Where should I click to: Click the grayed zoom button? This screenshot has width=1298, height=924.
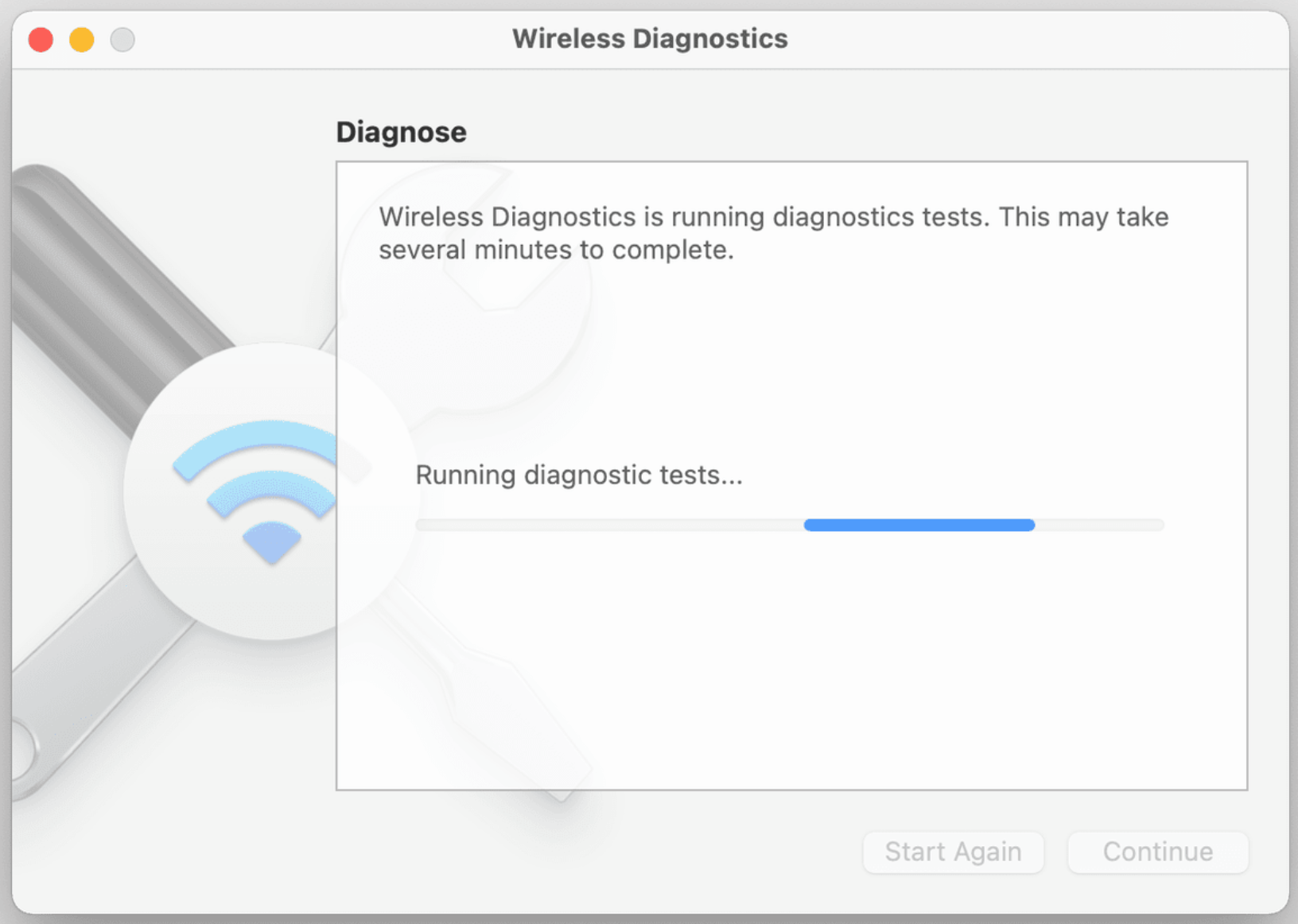[x=122, y=39]
